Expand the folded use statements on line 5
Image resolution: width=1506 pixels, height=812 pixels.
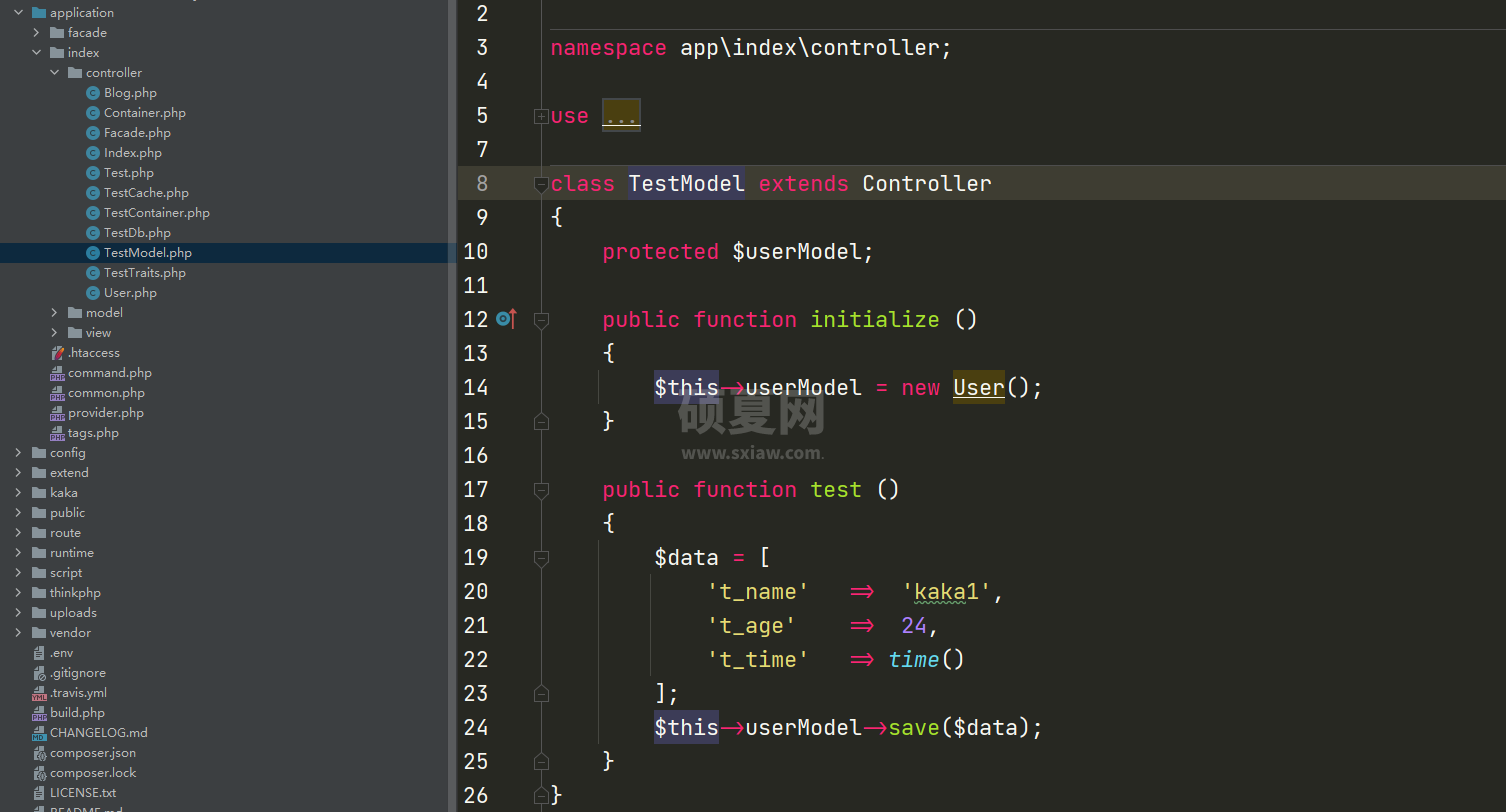point(541,116)
